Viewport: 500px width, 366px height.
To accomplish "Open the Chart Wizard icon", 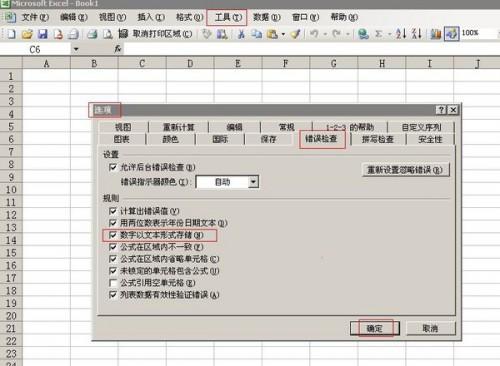I will pos(436,34).
